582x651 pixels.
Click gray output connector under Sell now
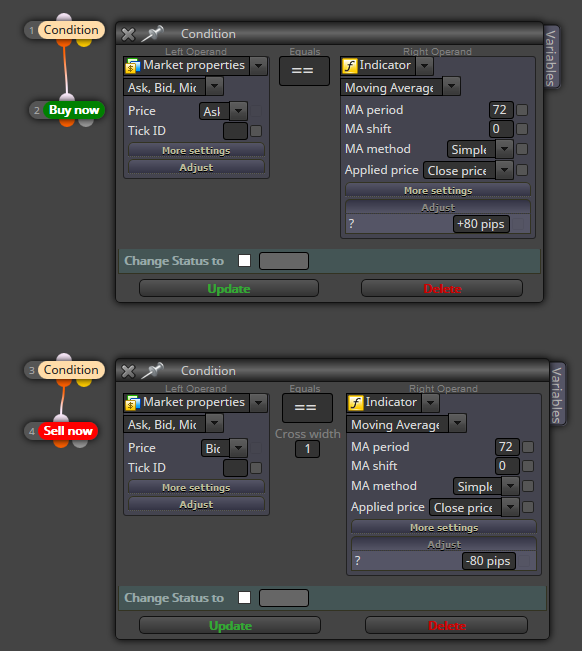click(80, 443)
